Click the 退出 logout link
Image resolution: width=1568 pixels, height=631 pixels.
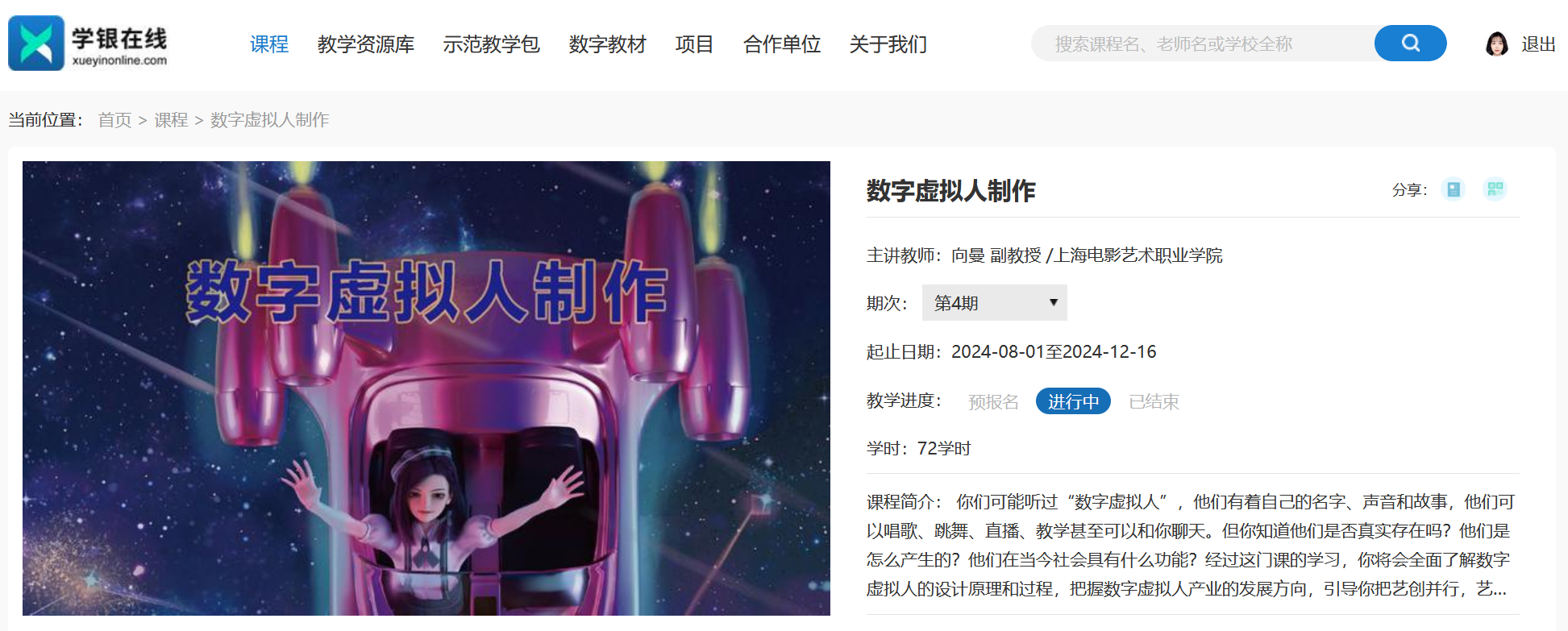[x=1538, y=44]
